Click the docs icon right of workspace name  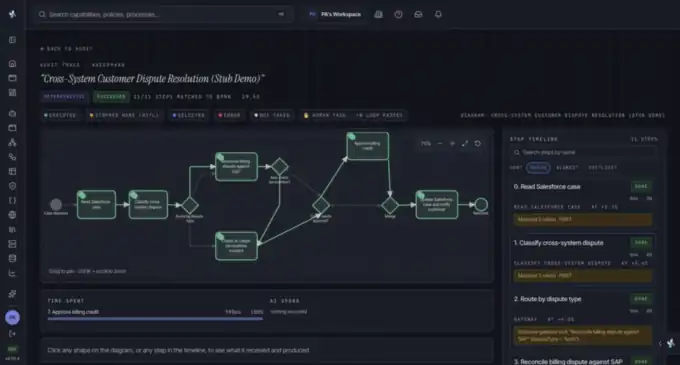[x=378, y=14]
